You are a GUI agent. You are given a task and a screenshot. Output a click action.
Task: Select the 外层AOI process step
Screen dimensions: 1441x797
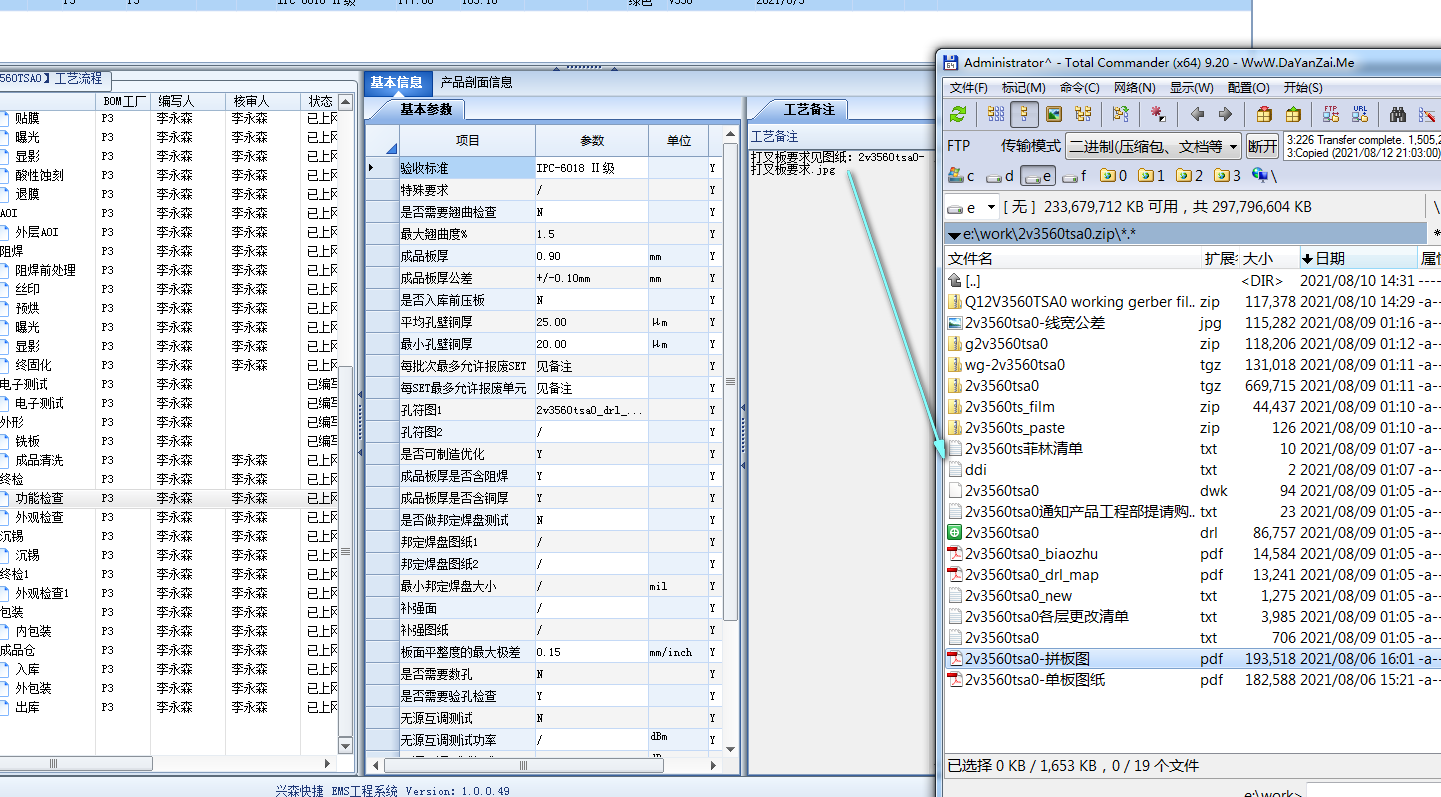[37, 232]
